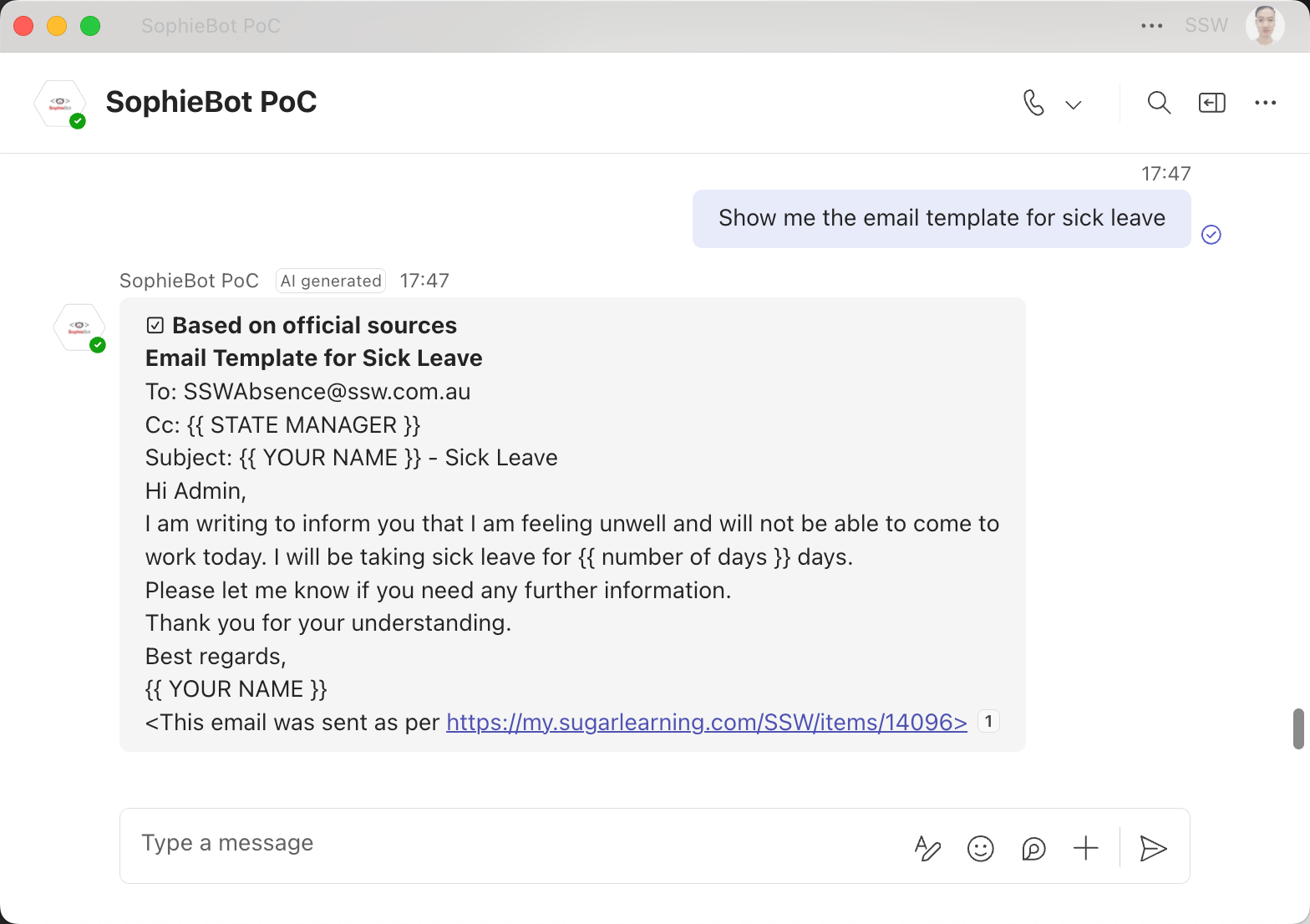The width and height of the screenshot is (1310, 924).
Task: Click the Based on official sources checkbox icon
Action: [x=155, y=325]
